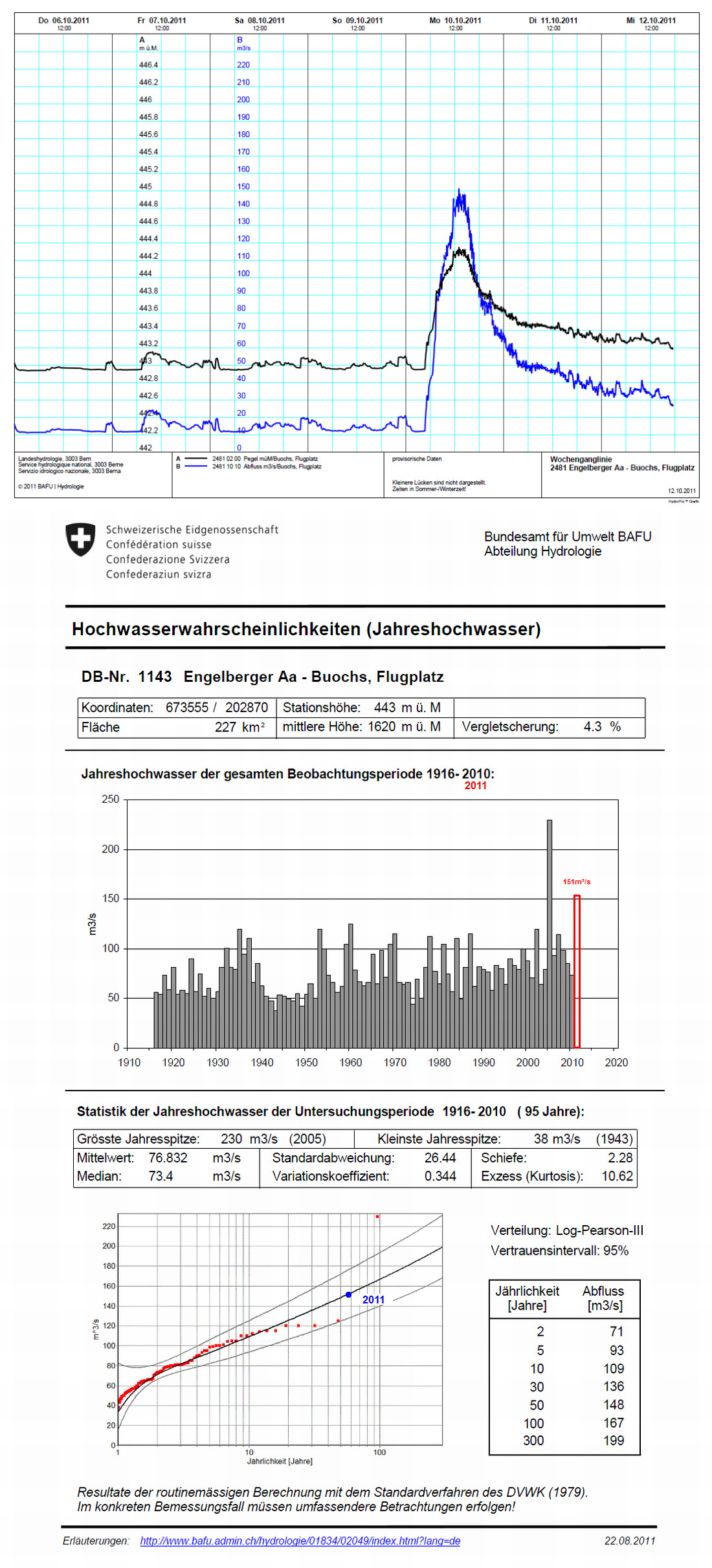Click the Jährlichkeit 100 row value '167'
This screenshot has width=712, height=1568.
click(614, 1422)
